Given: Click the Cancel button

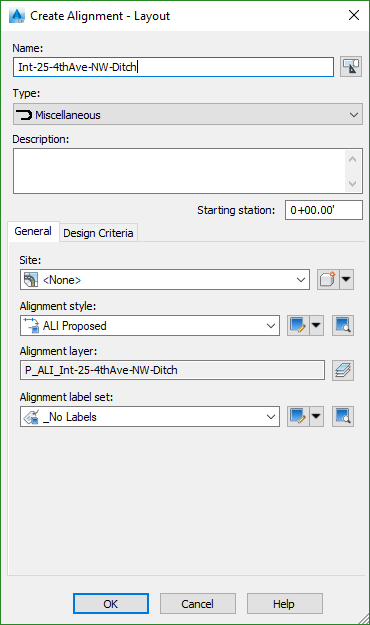Looking at the screenshot, I should (x=197, y=604).
